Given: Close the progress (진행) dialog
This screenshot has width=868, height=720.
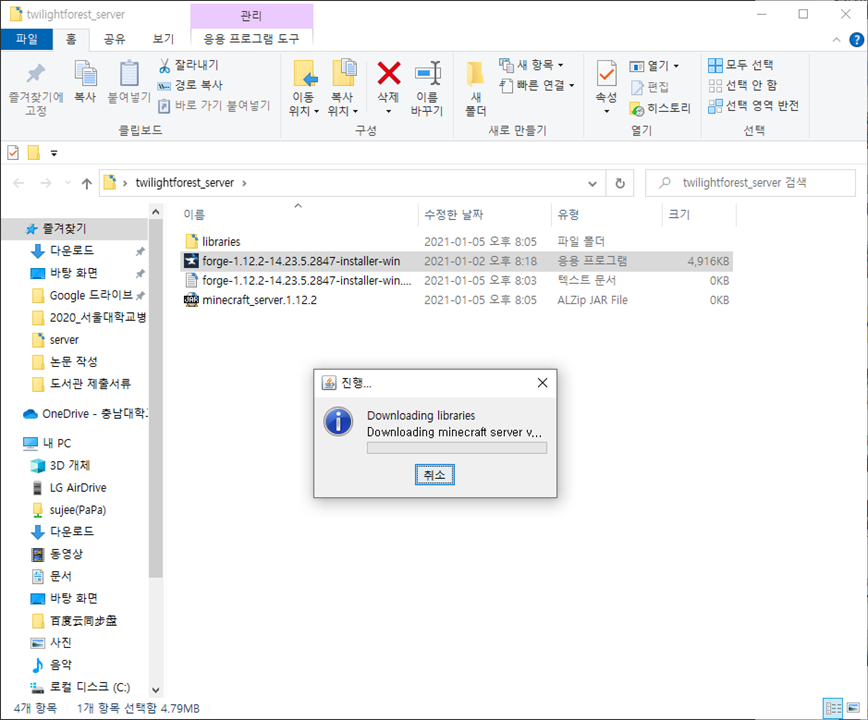Looking at the screenshot, I should (542, 382).
